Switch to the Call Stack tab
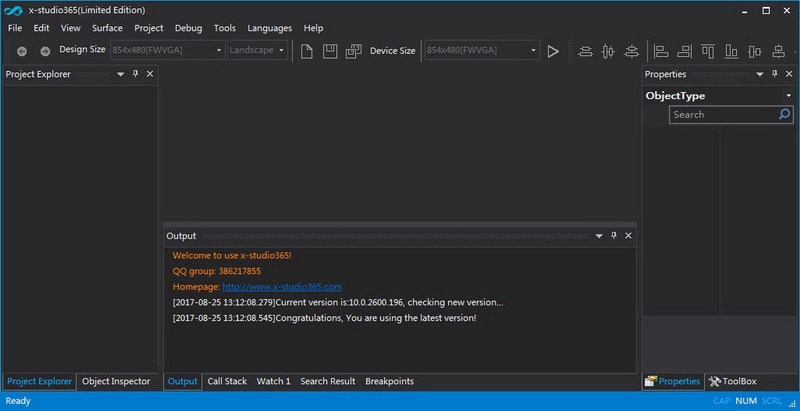Viewport: 800px width, 411px height. 227,381
